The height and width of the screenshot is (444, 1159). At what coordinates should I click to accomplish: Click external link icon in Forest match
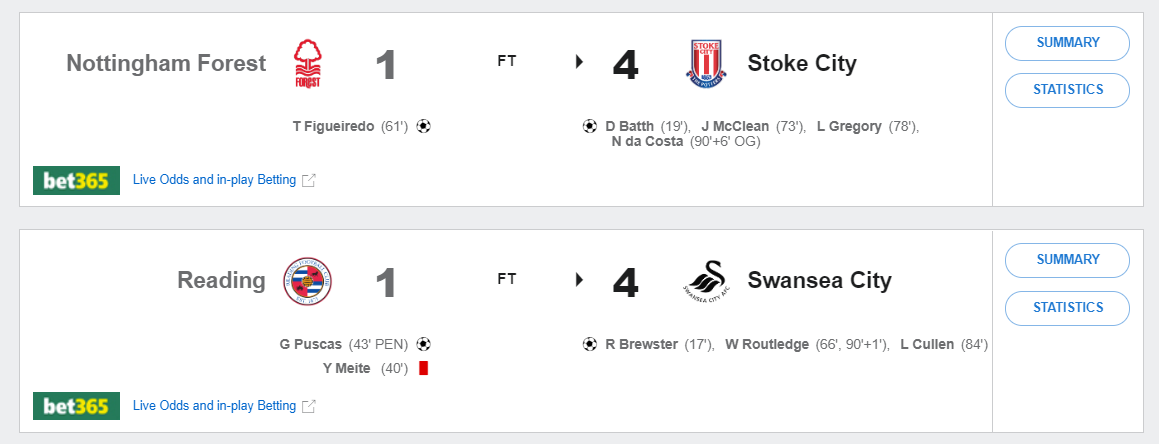309,181
